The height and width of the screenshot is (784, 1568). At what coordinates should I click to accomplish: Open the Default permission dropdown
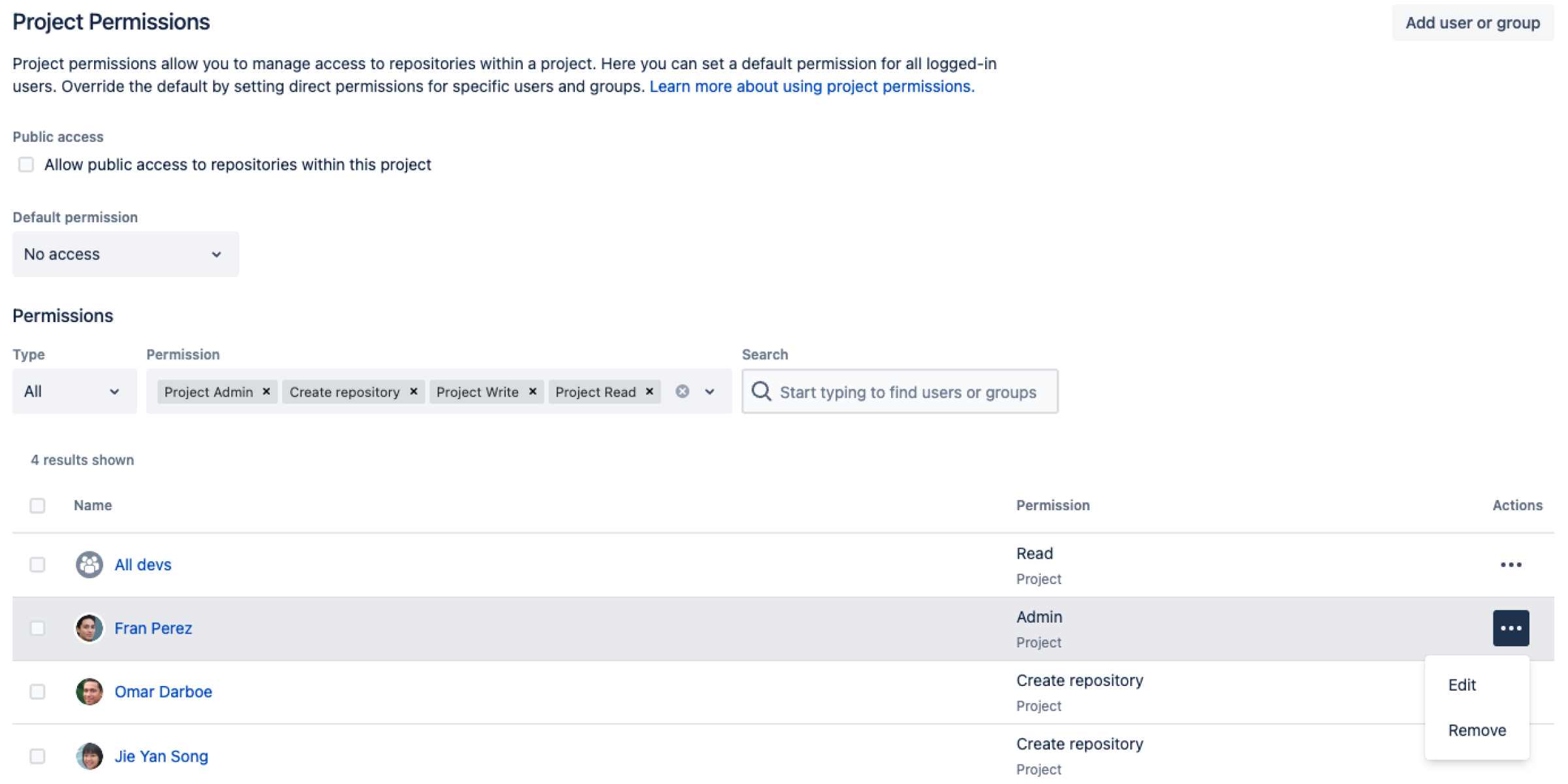[x=125, y=254]
